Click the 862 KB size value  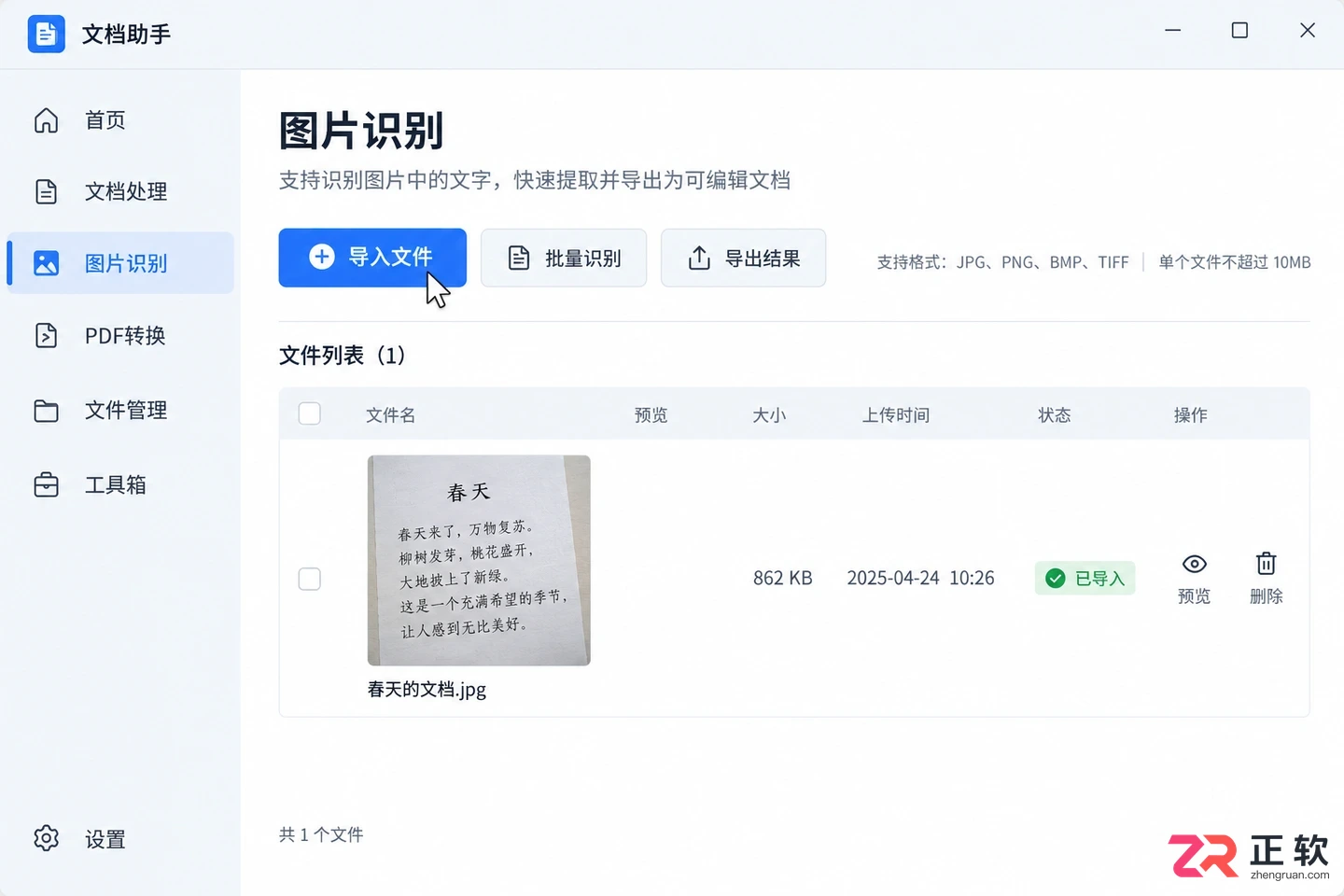[x=783, y=579]
